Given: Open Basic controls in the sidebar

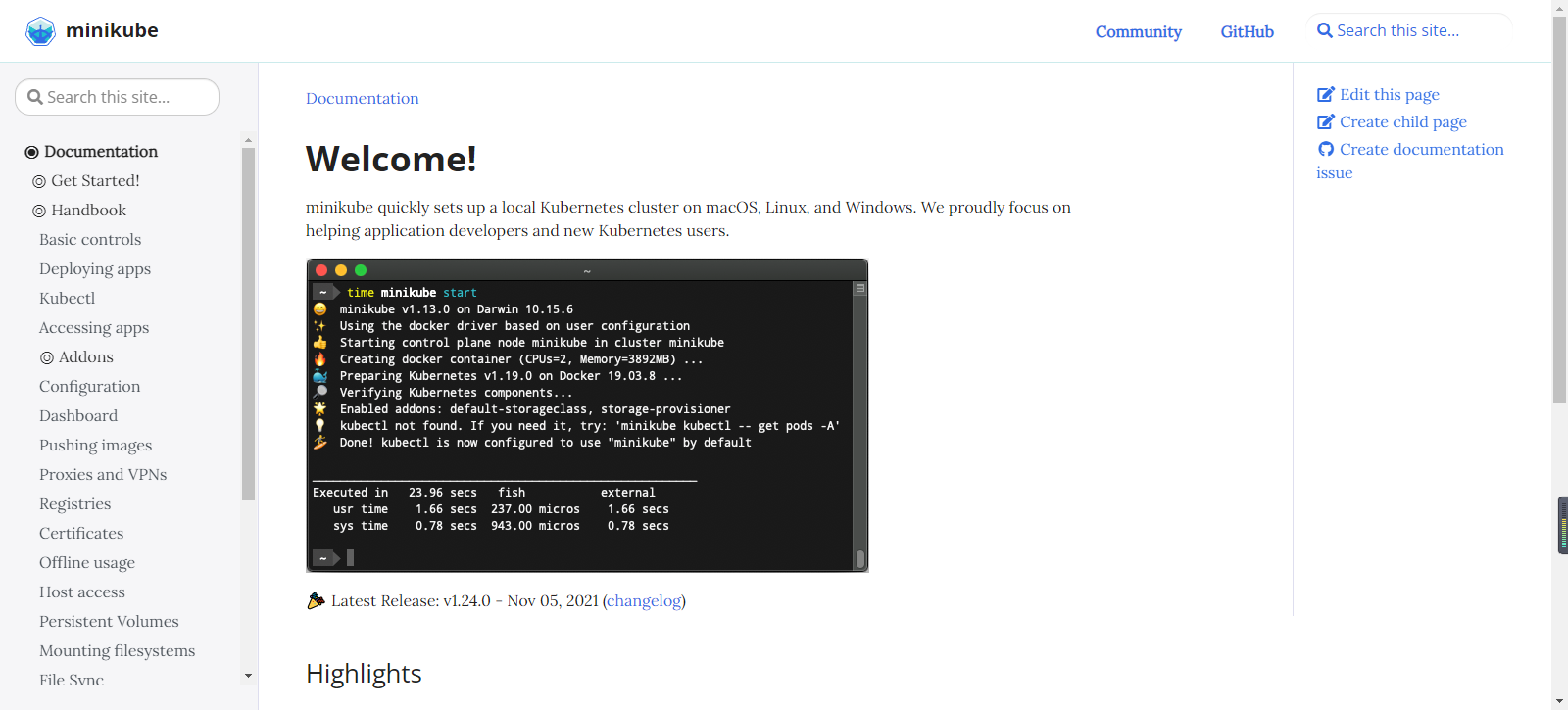Looking at the screenshot, I should [x=90, y=239].
